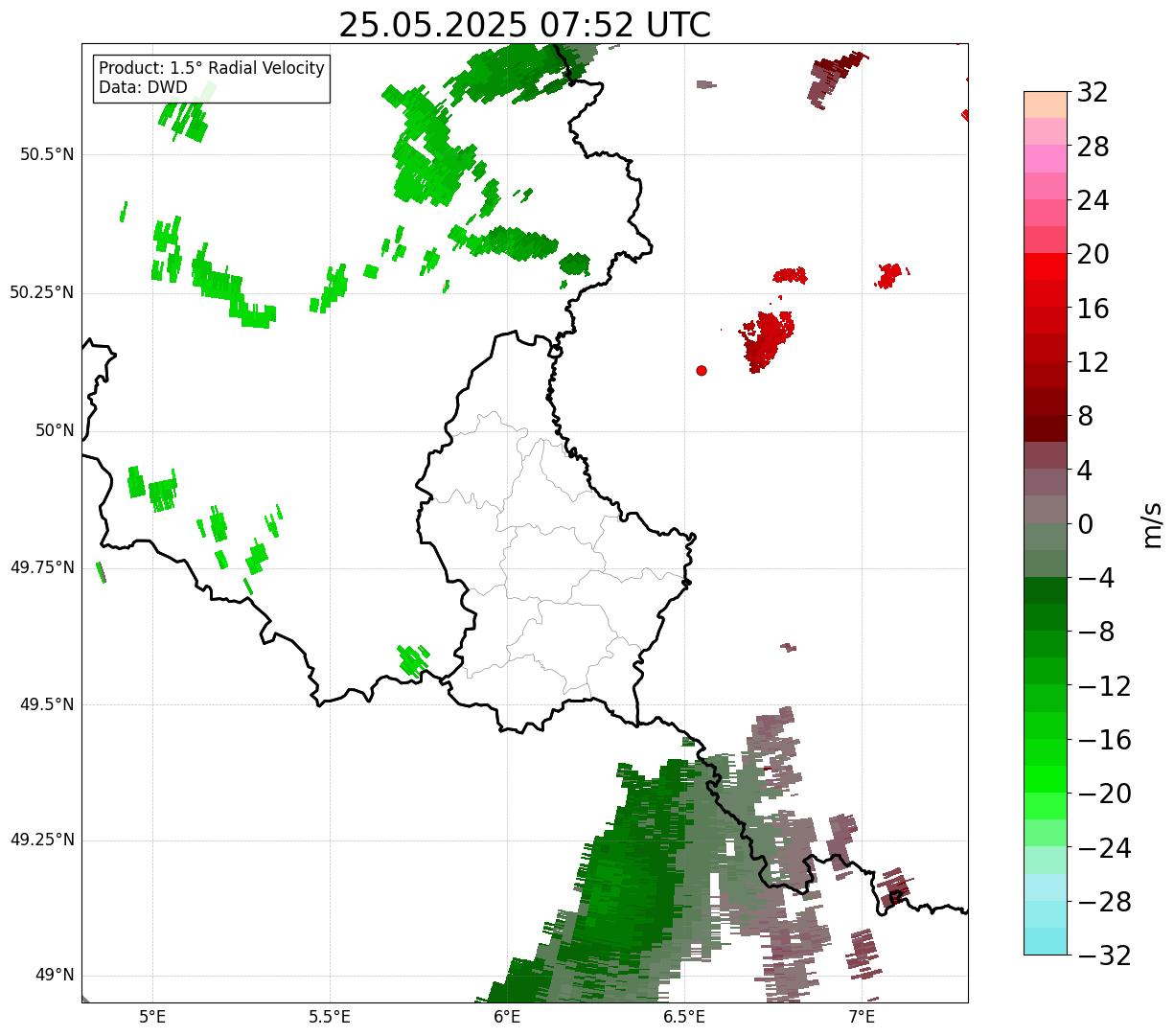Click the 49.75°N latitude label
This screenshot has width=1174, height=1036.
click(42, 567)
